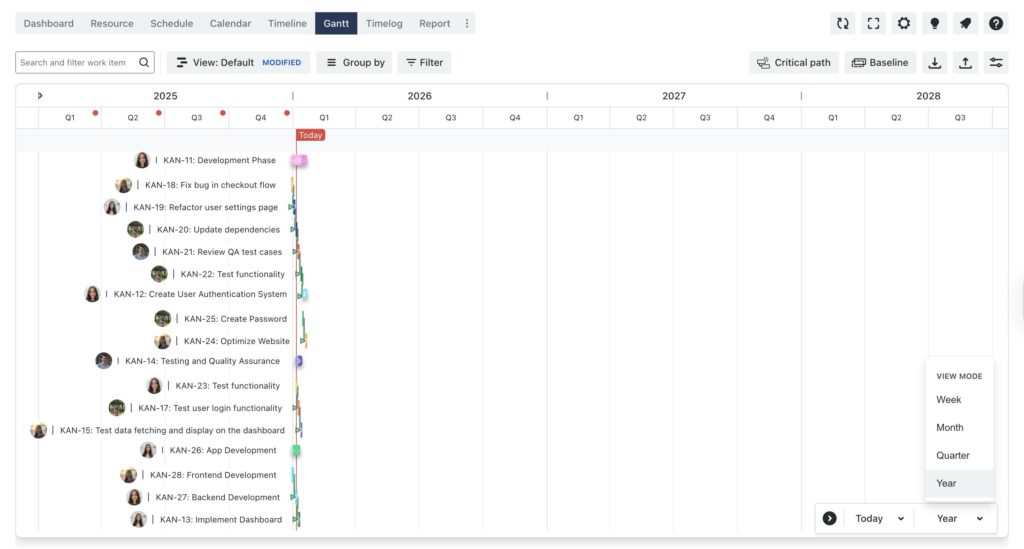This screenshot has width=1024, height=549.
Task: Switch to the Timelog tab
Action: point(384,24)
